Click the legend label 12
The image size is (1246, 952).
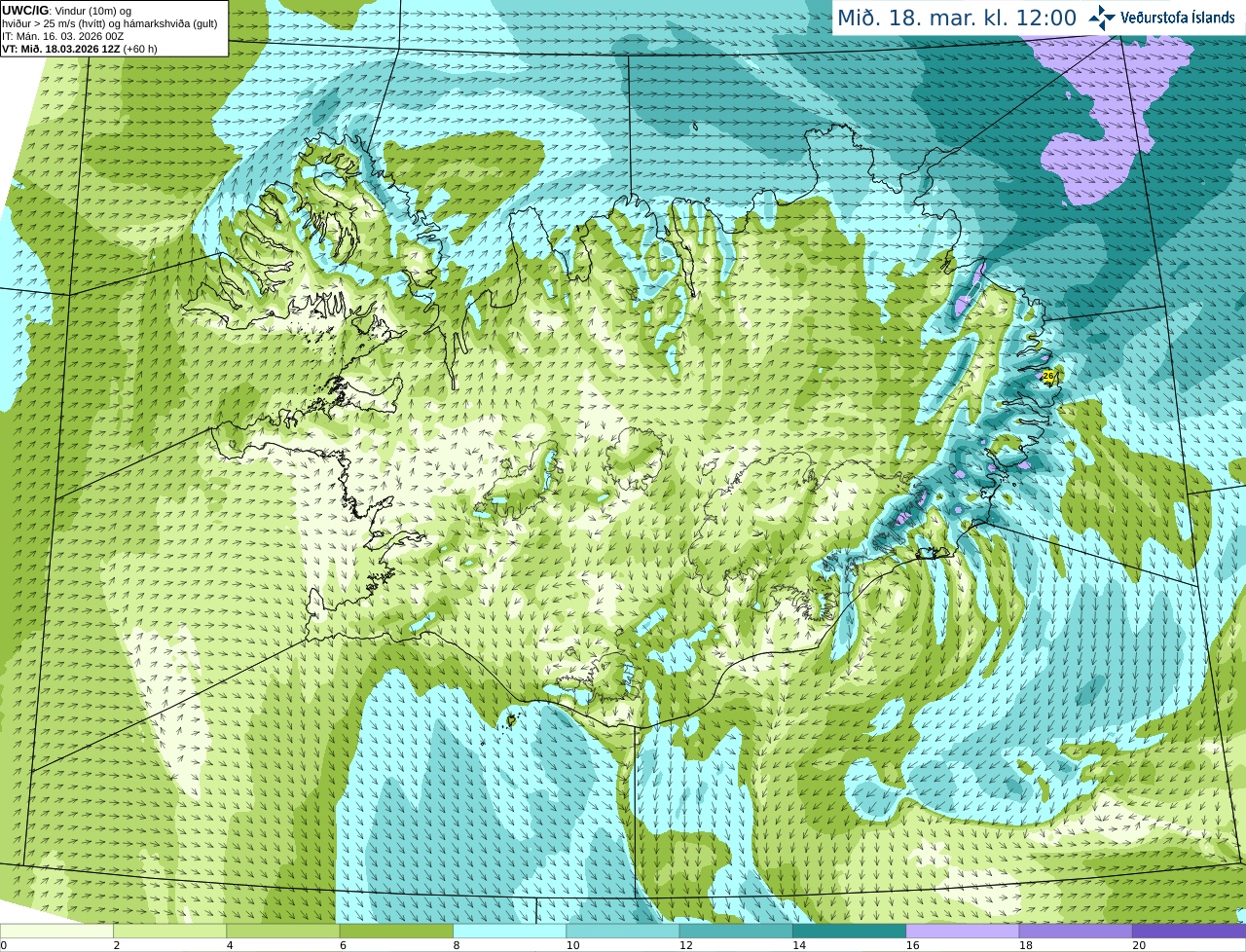pyautogui.click(x=685, y=945)
